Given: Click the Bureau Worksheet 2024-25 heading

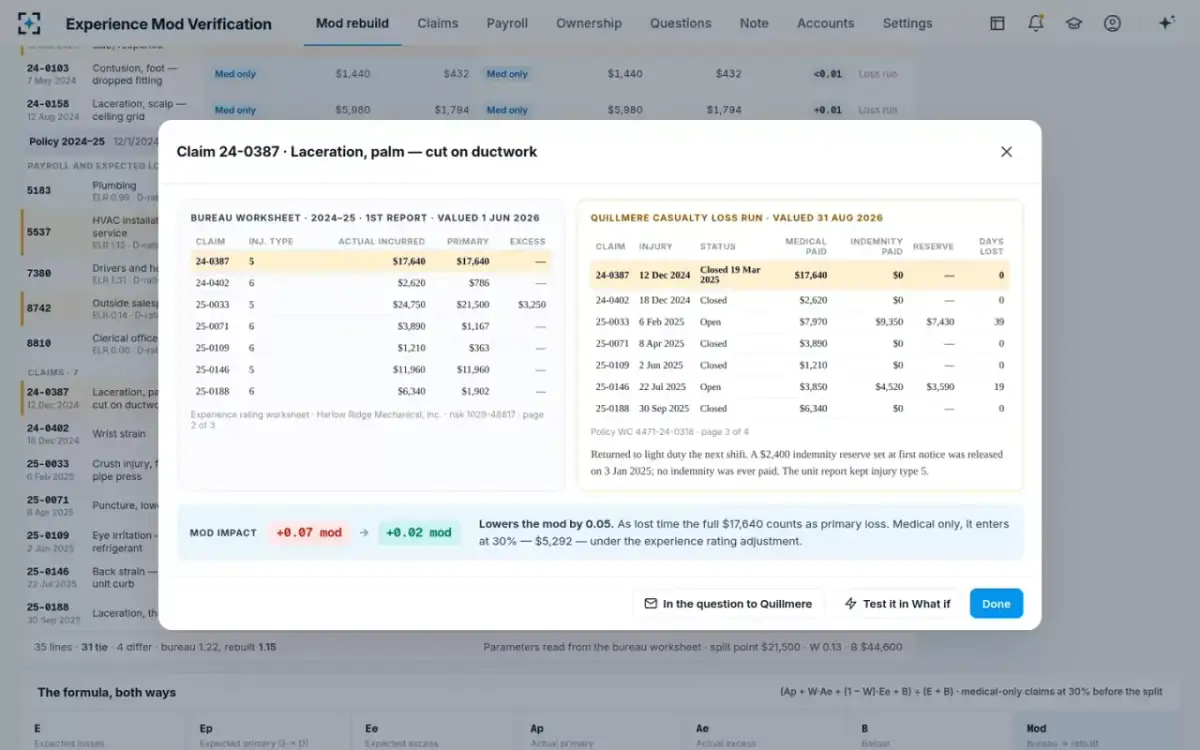Looking at the screenshot, I should coord(365,217).
